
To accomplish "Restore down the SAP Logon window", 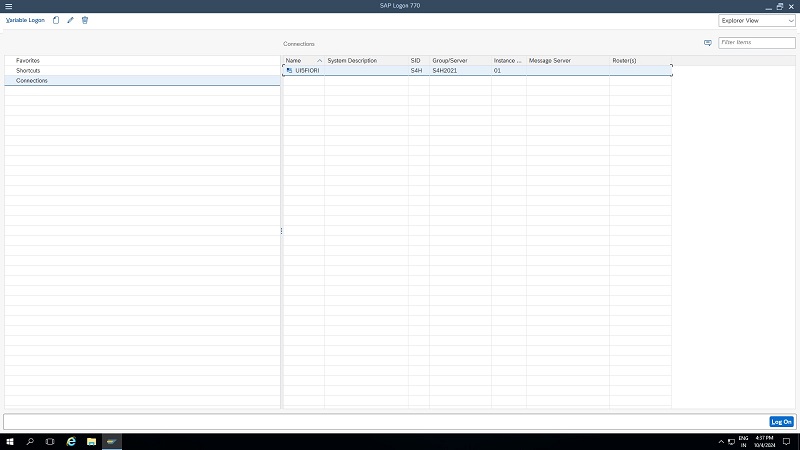I will 780,7.
